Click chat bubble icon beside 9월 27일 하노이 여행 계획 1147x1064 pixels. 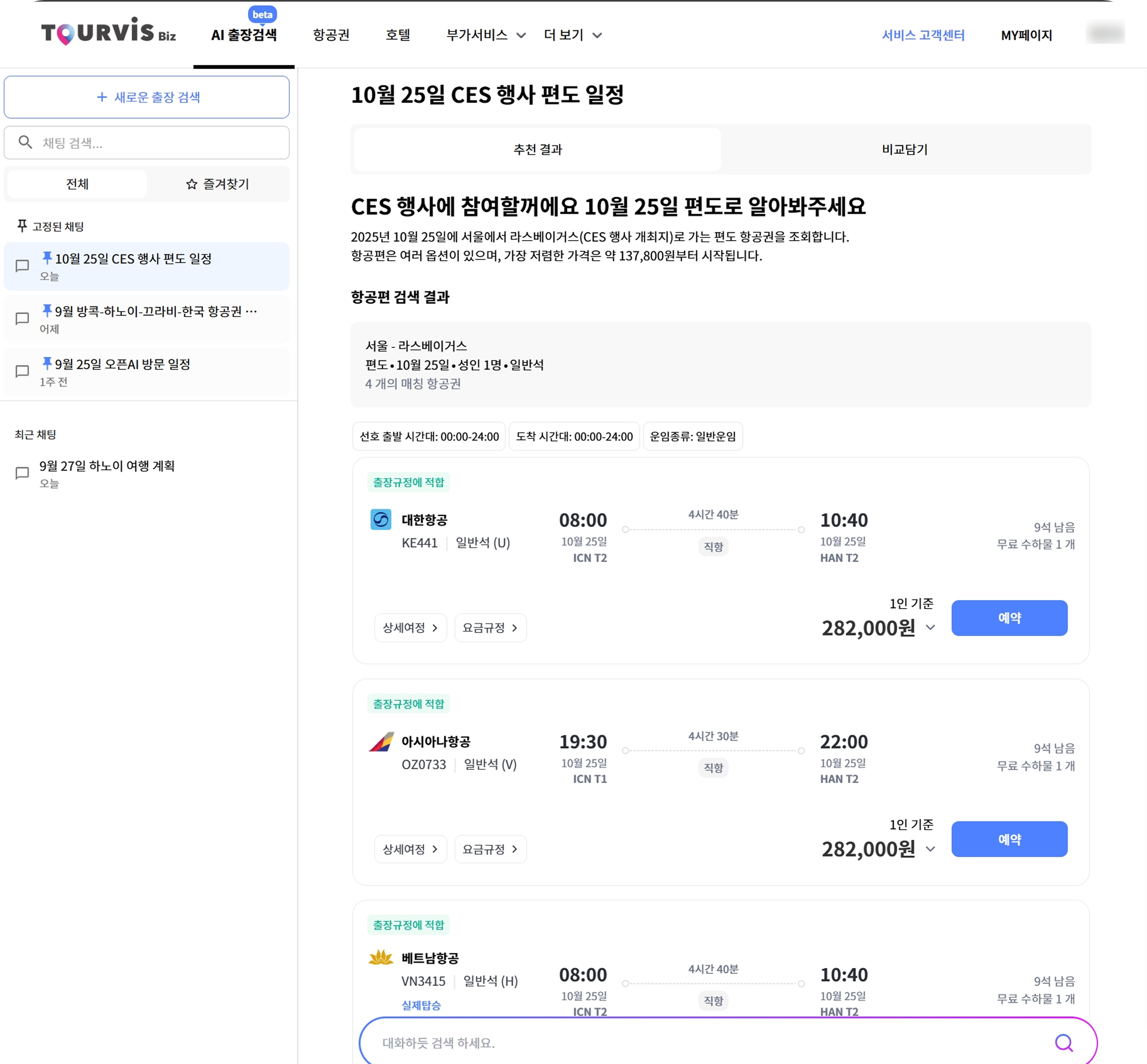point(22,473)
